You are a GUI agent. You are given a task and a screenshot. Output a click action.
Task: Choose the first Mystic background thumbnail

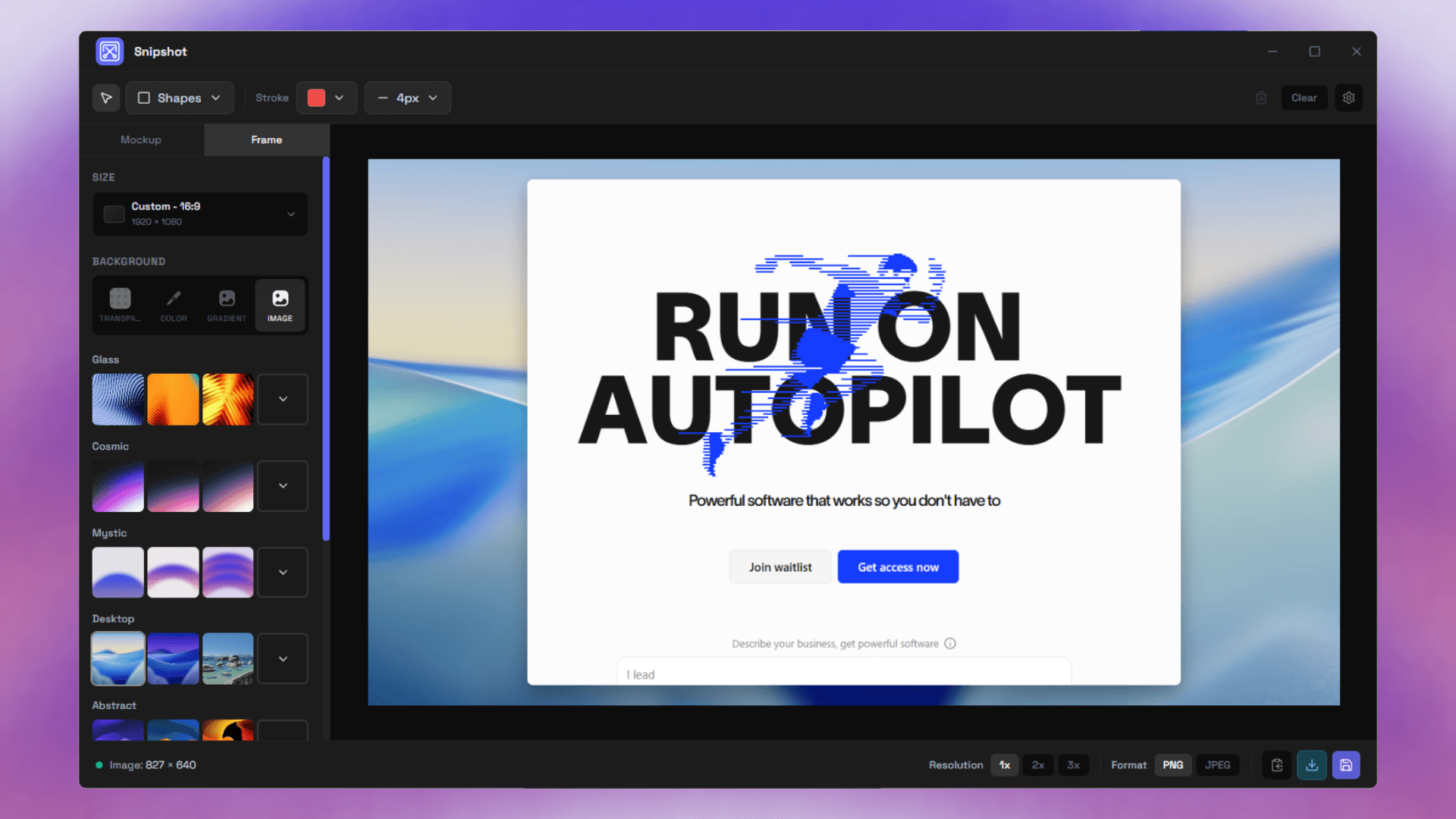click(118, 573)
